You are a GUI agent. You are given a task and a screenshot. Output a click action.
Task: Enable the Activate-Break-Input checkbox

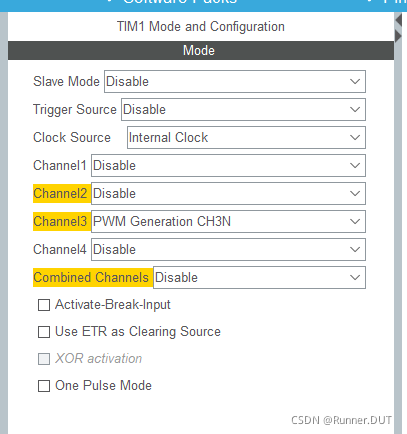(x=44, y=305)
